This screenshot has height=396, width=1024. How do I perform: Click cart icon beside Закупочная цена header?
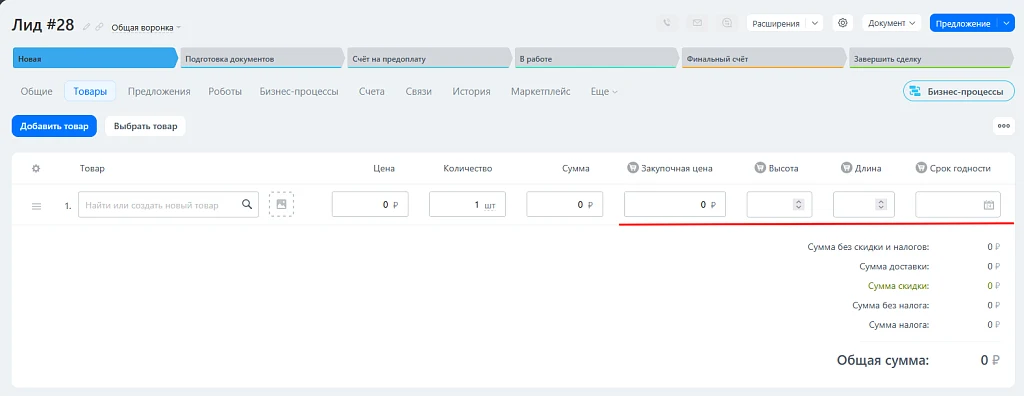click(x=632, y=168)
